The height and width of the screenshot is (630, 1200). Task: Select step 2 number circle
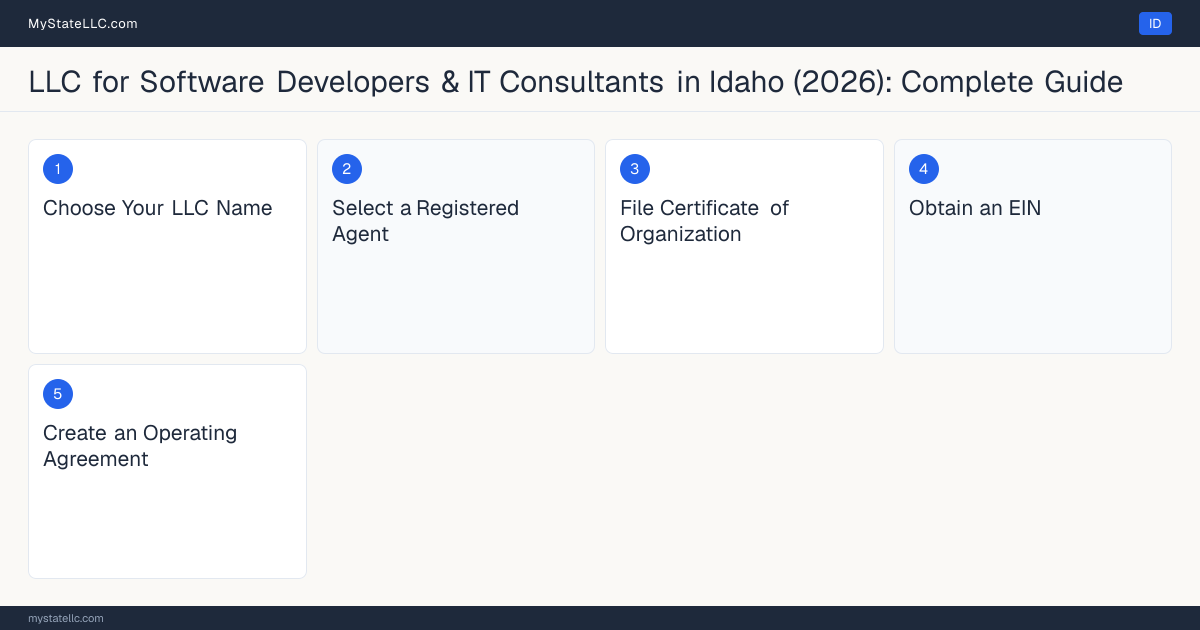(x=347, y=169)
